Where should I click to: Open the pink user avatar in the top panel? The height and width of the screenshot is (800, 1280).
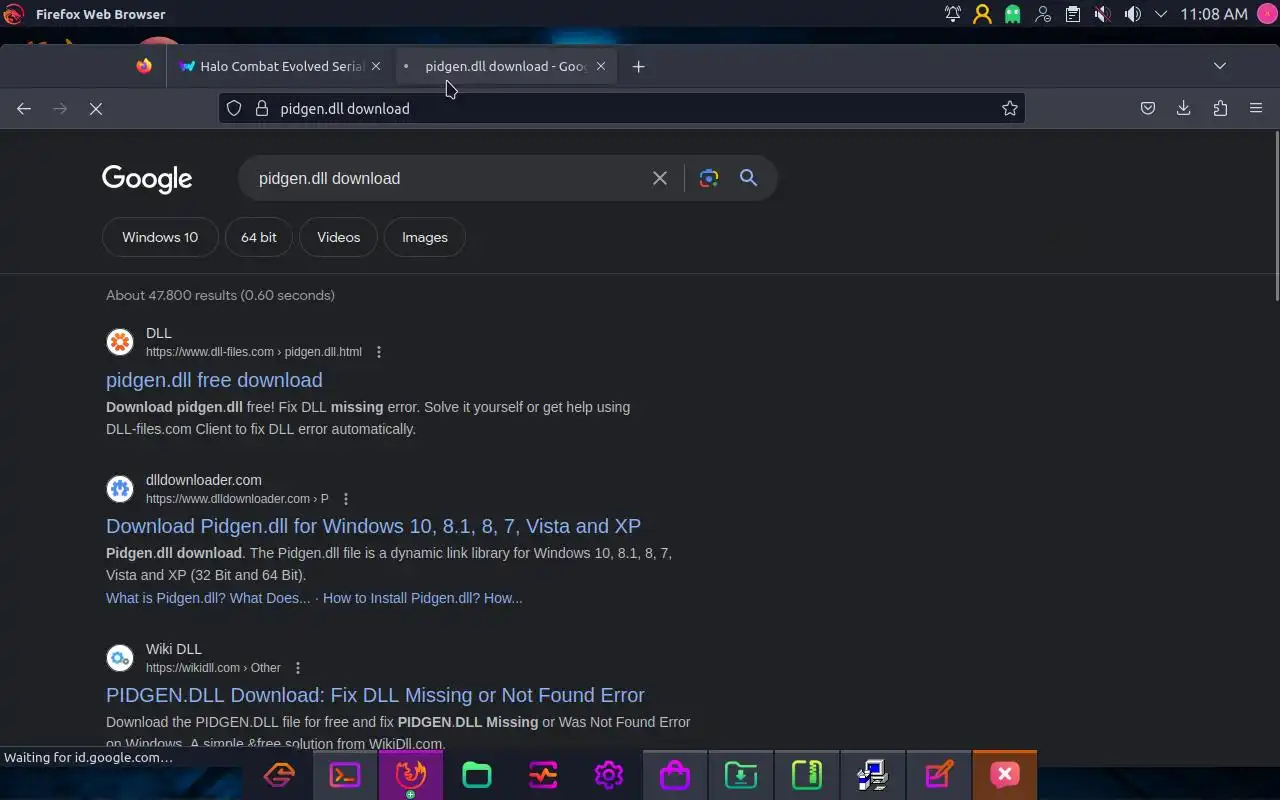tap(1265, 14)
